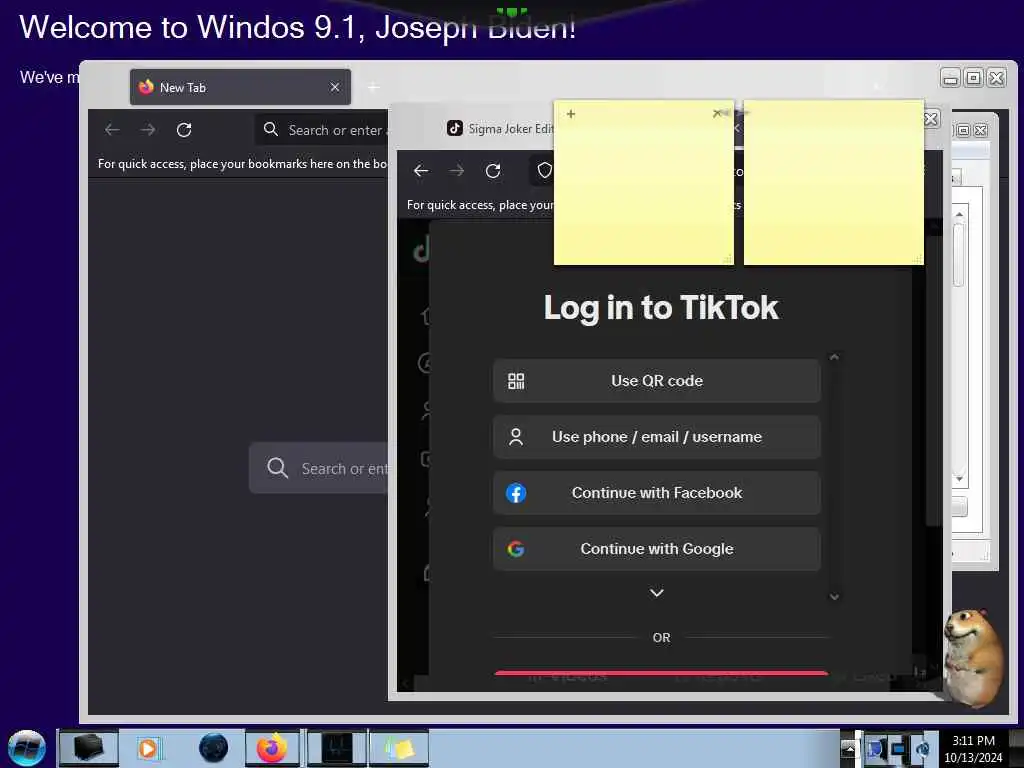Open the dark globe taskbar icon
The width and height of the screenshot is (1024, 768).
(x=213, y=748)
